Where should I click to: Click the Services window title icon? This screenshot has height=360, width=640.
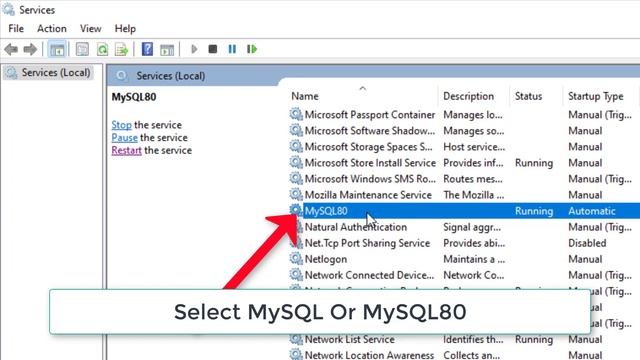(9, 9)
